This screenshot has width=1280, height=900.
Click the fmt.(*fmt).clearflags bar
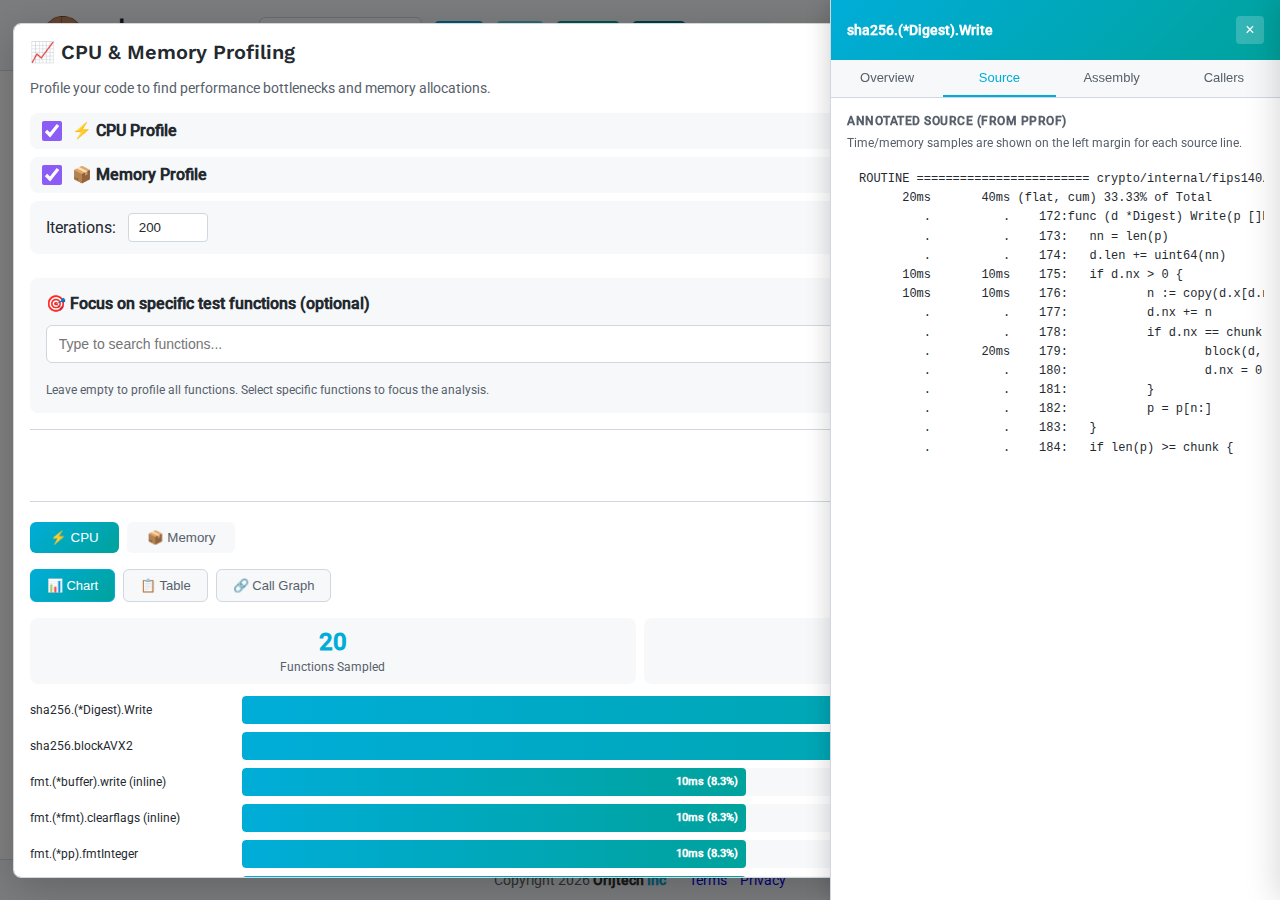click(493, 818)
